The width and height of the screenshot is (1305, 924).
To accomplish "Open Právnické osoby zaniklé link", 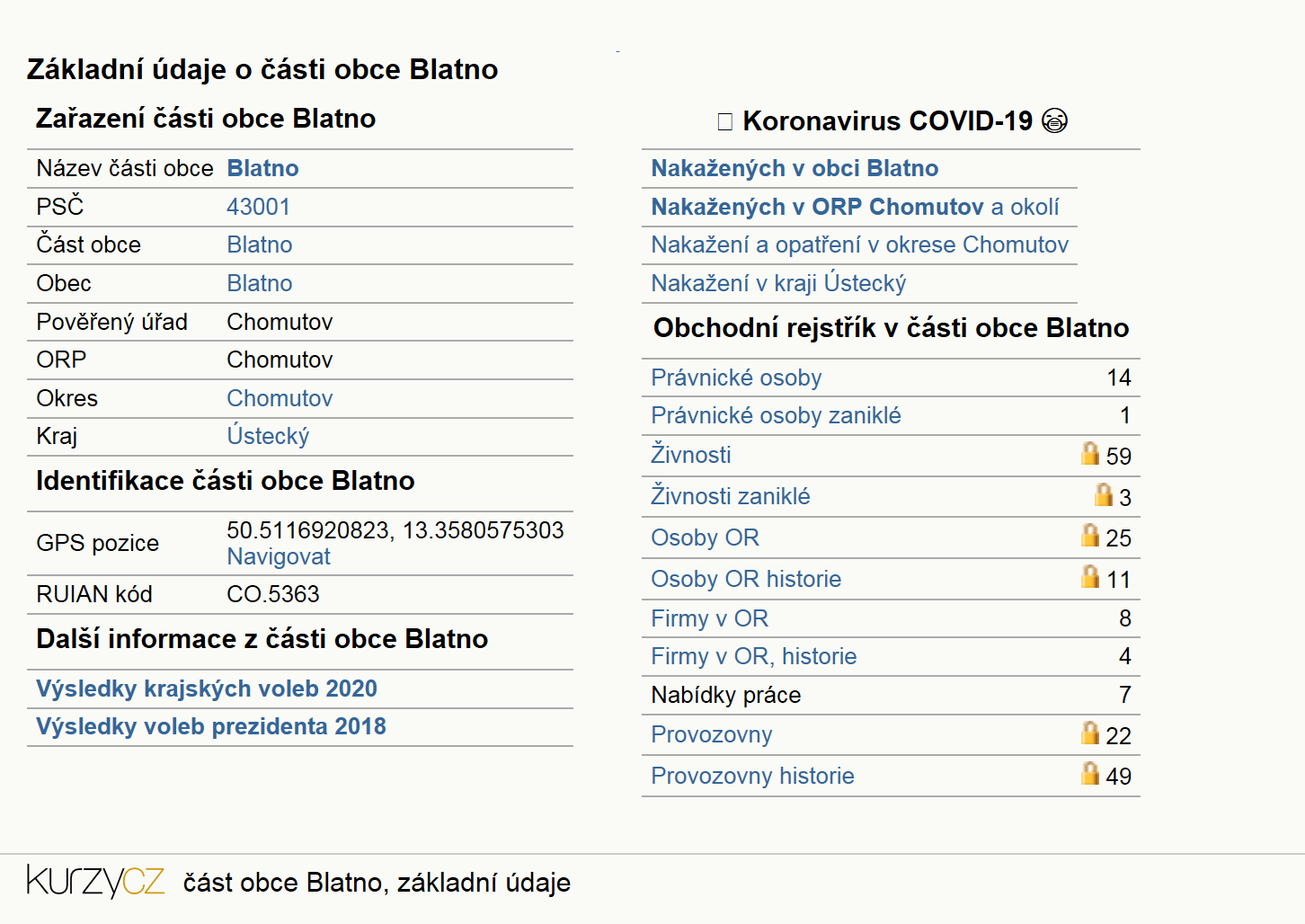I will (776, 415).
